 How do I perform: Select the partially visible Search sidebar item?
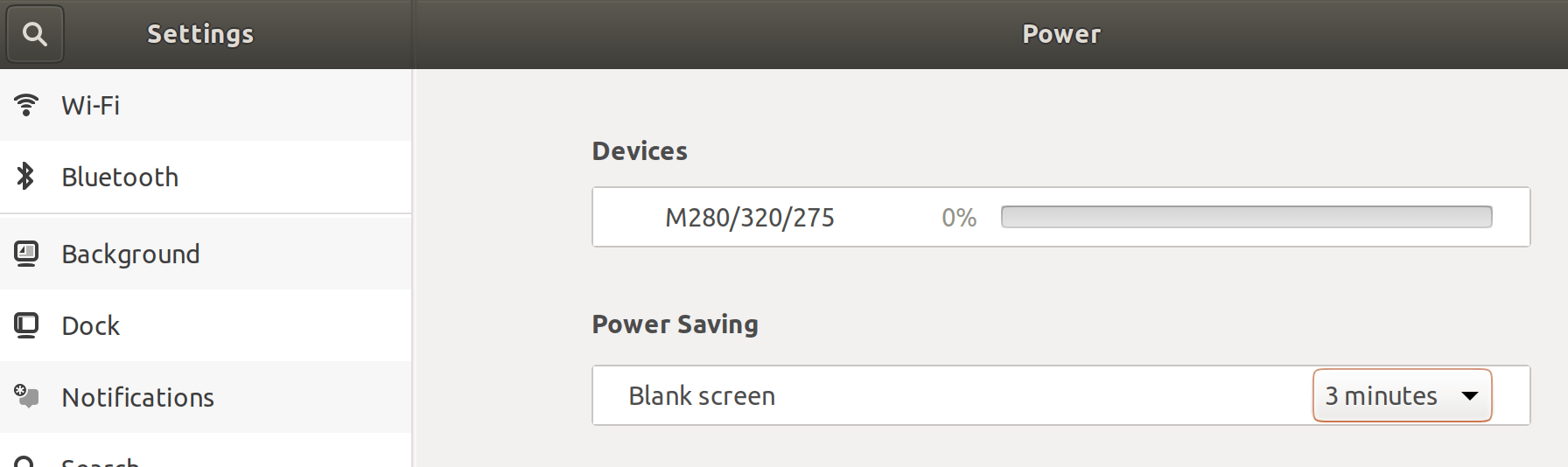[x=100, y=460]
